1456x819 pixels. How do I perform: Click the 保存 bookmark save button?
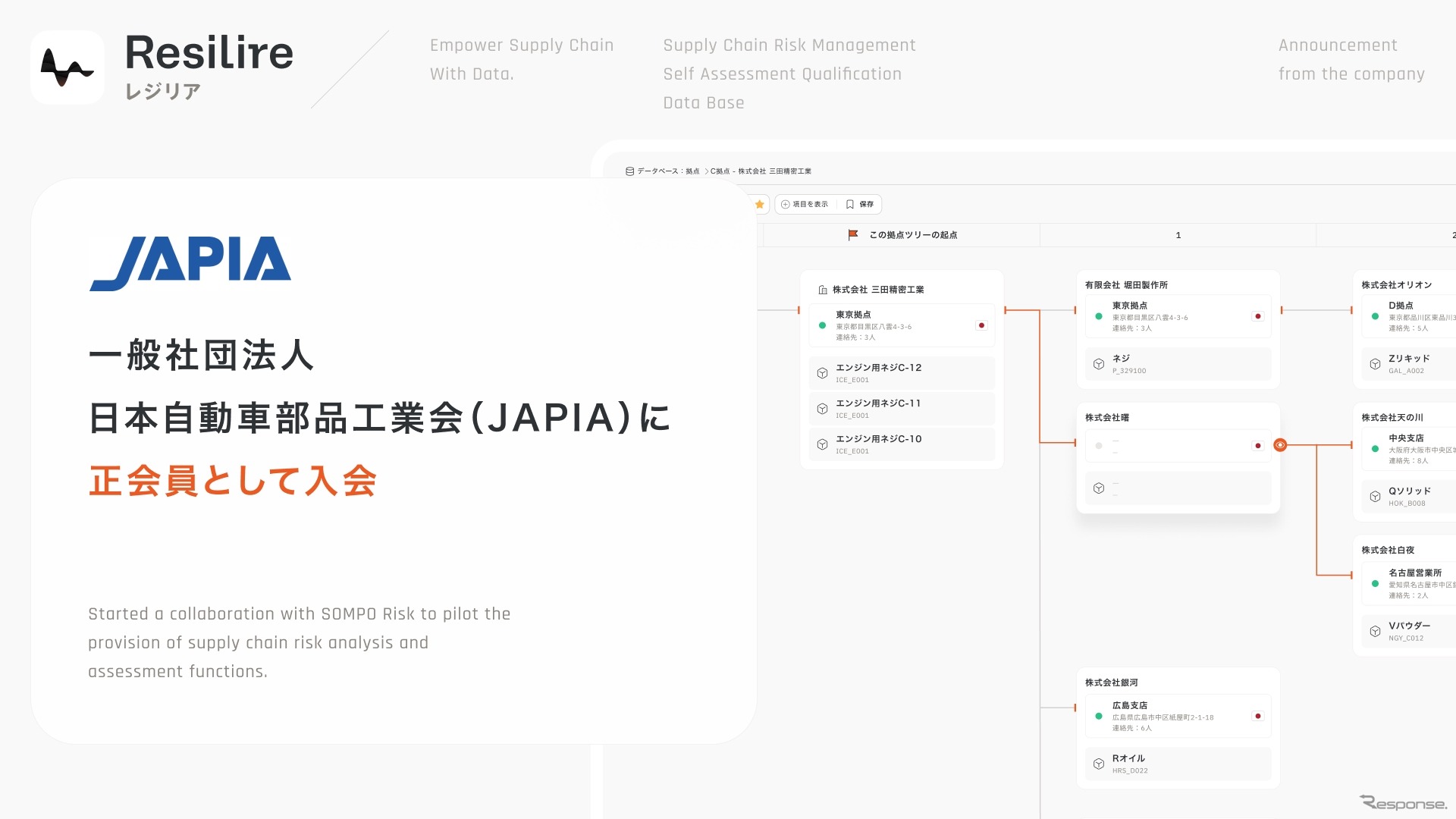point(860,204)
